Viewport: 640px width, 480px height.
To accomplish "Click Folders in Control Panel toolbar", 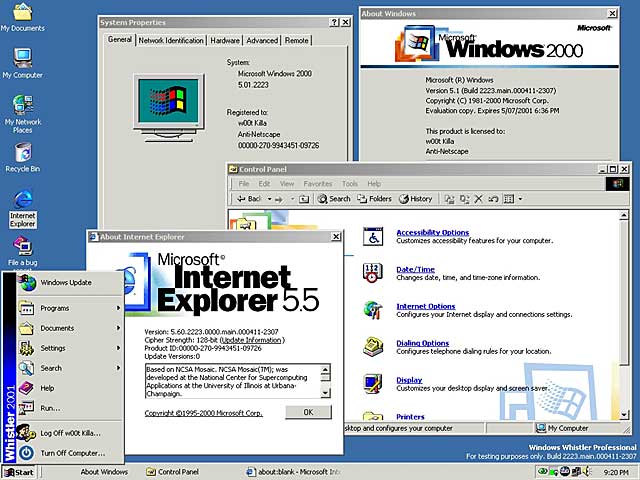I will (x=374, y=199).
